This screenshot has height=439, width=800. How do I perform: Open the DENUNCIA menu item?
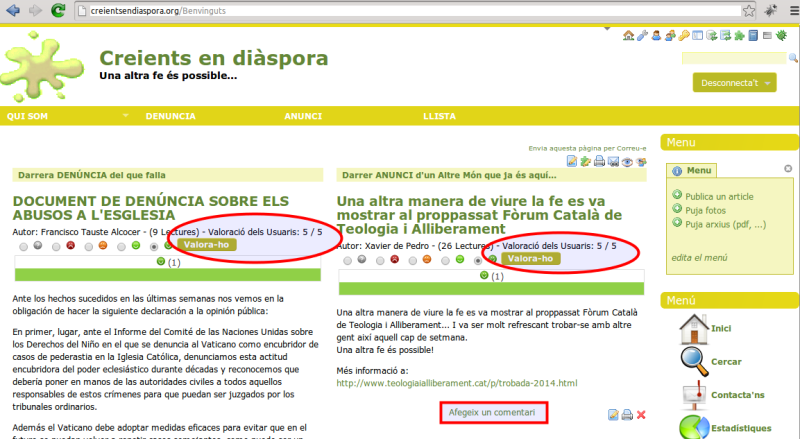170,117
